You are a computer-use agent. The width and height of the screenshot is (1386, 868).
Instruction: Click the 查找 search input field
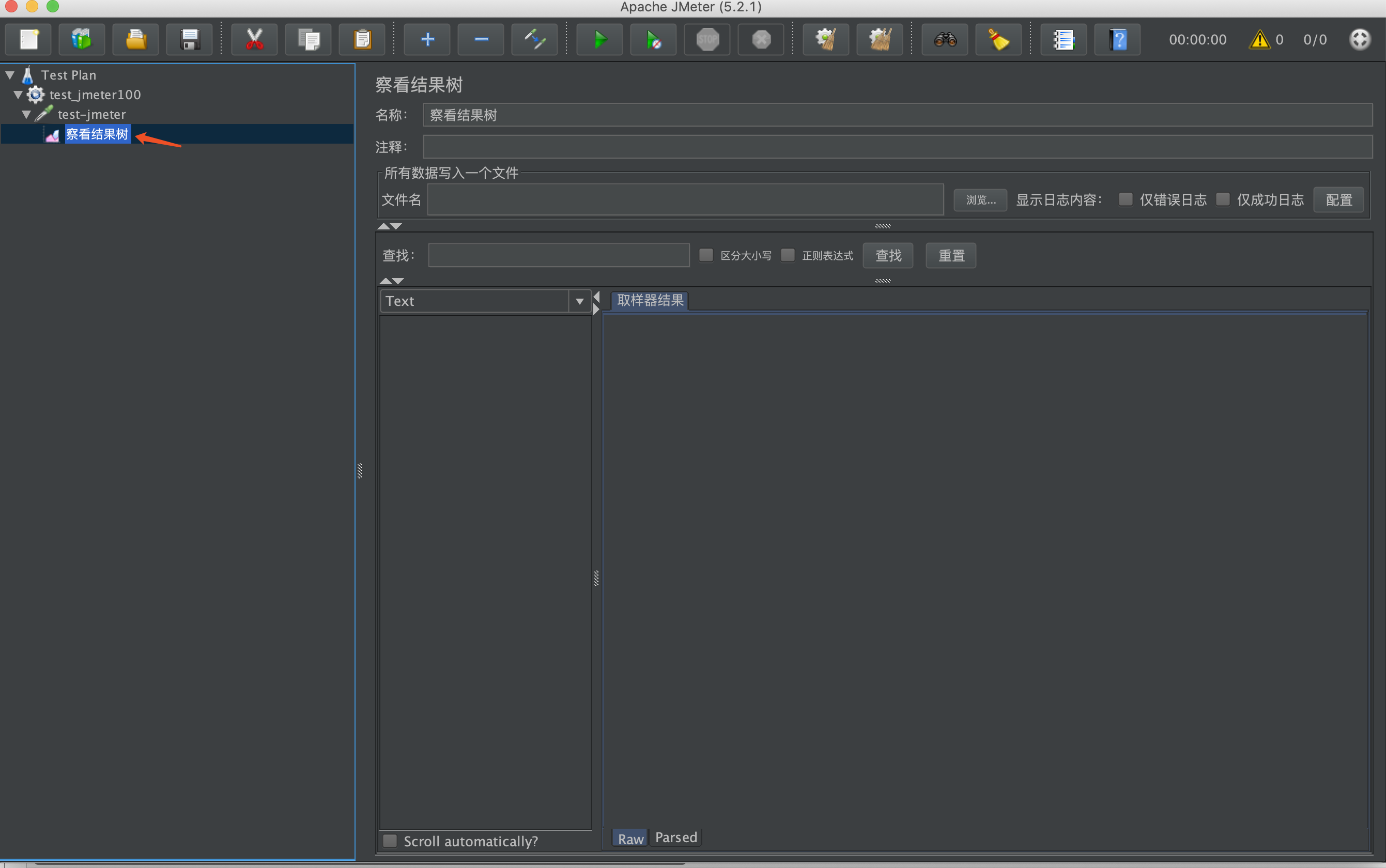[559, 255]
